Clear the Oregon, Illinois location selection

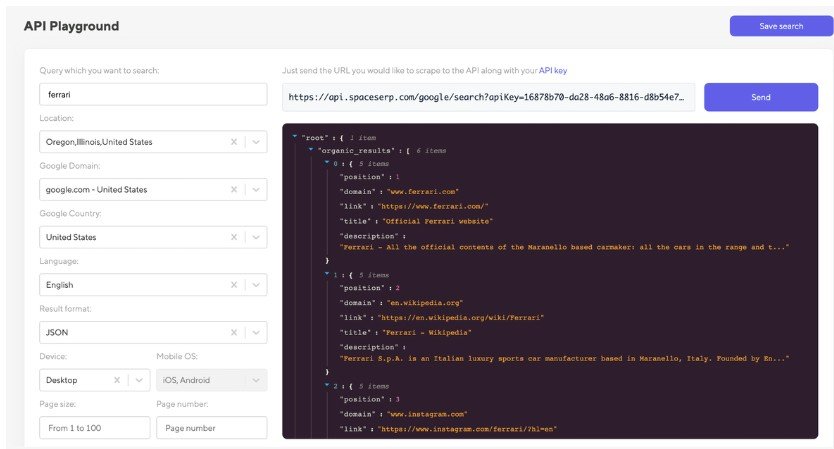coord(233,142)
